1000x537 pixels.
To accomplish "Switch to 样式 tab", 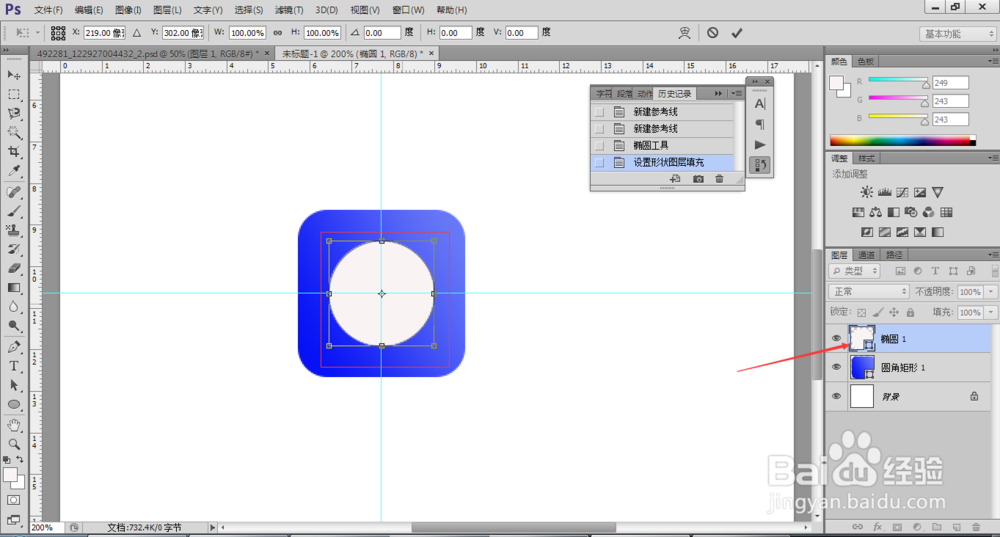I will (866, 158).
